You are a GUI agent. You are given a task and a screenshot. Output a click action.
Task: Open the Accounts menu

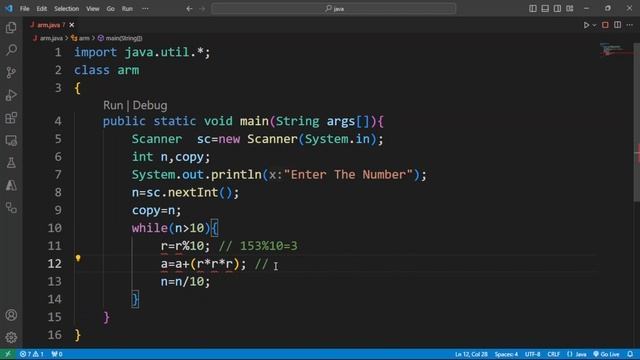point(11,315)
